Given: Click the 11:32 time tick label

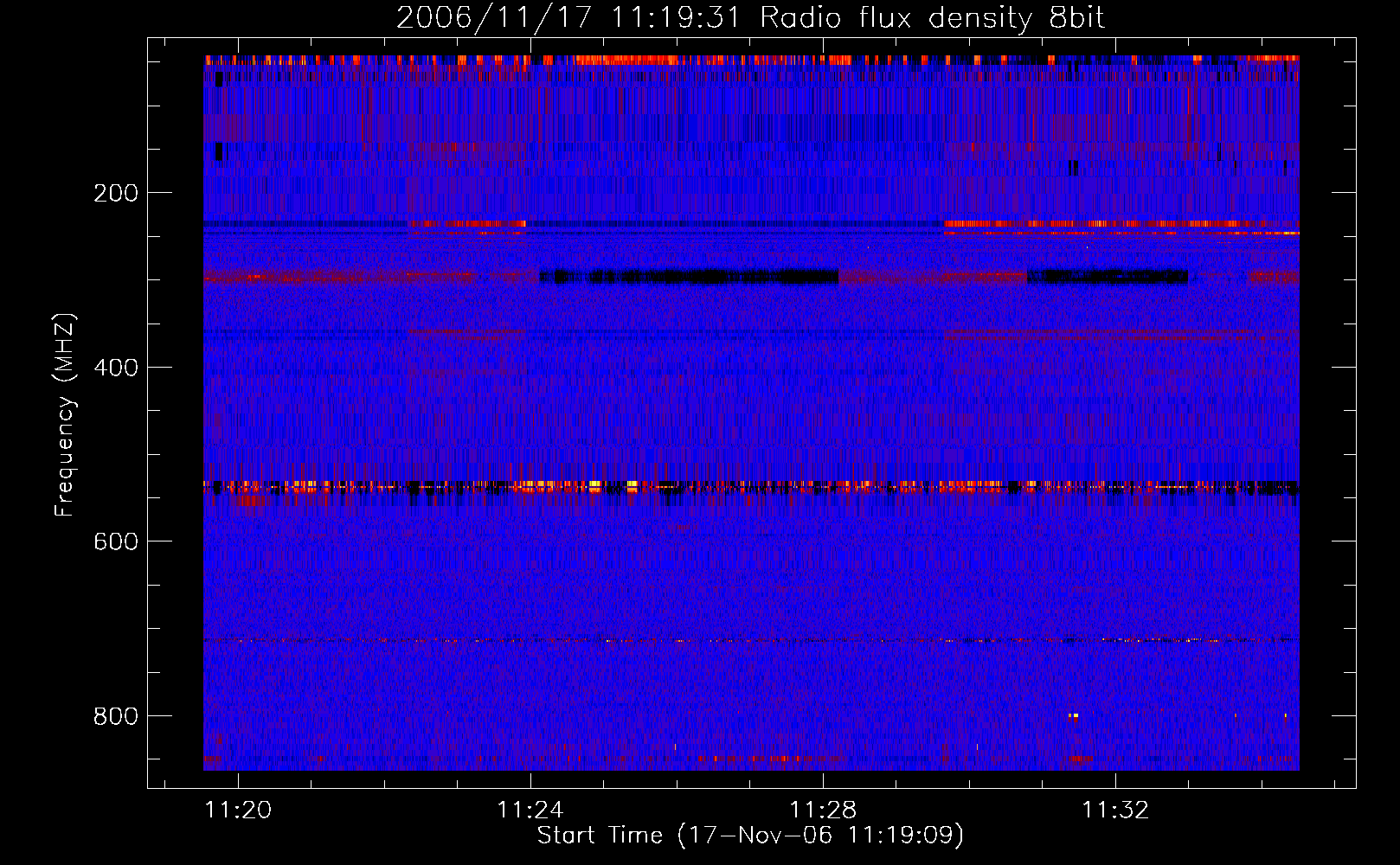Looking at the screenshot, I should click(1116, 810).
